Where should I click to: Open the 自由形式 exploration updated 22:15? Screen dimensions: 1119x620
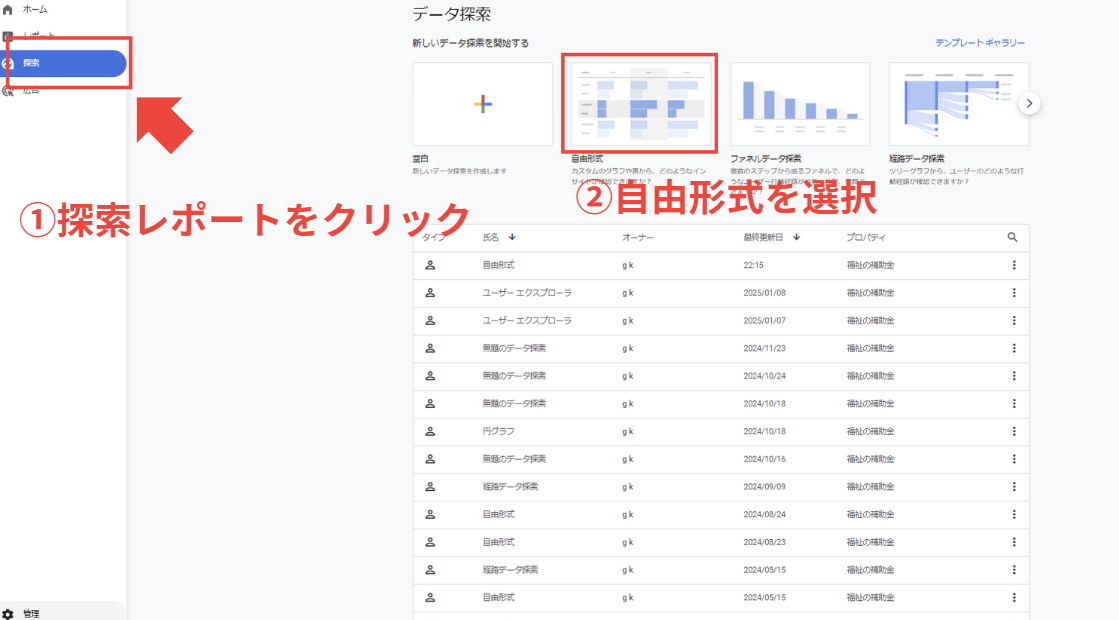pos(498,265)
